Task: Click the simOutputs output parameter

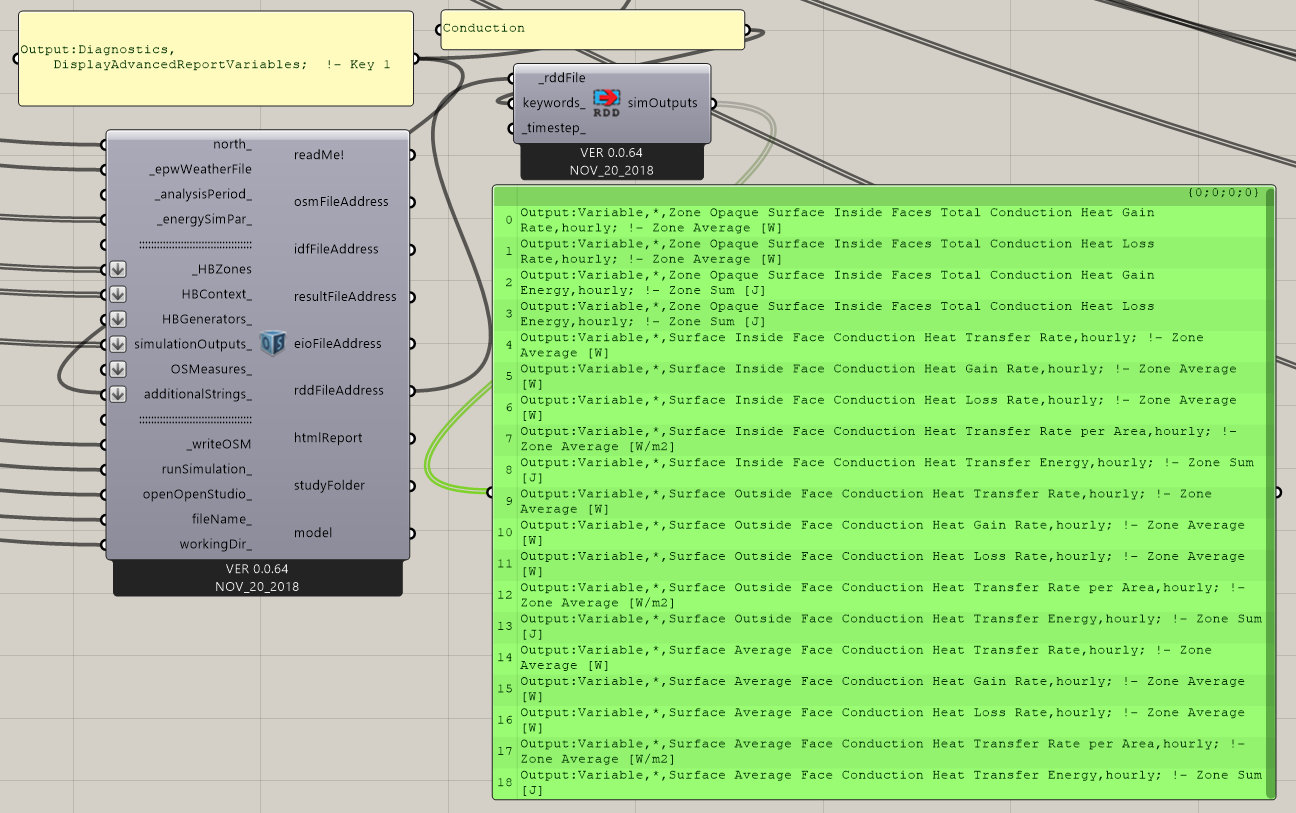Action: click(x=662, y=103)
